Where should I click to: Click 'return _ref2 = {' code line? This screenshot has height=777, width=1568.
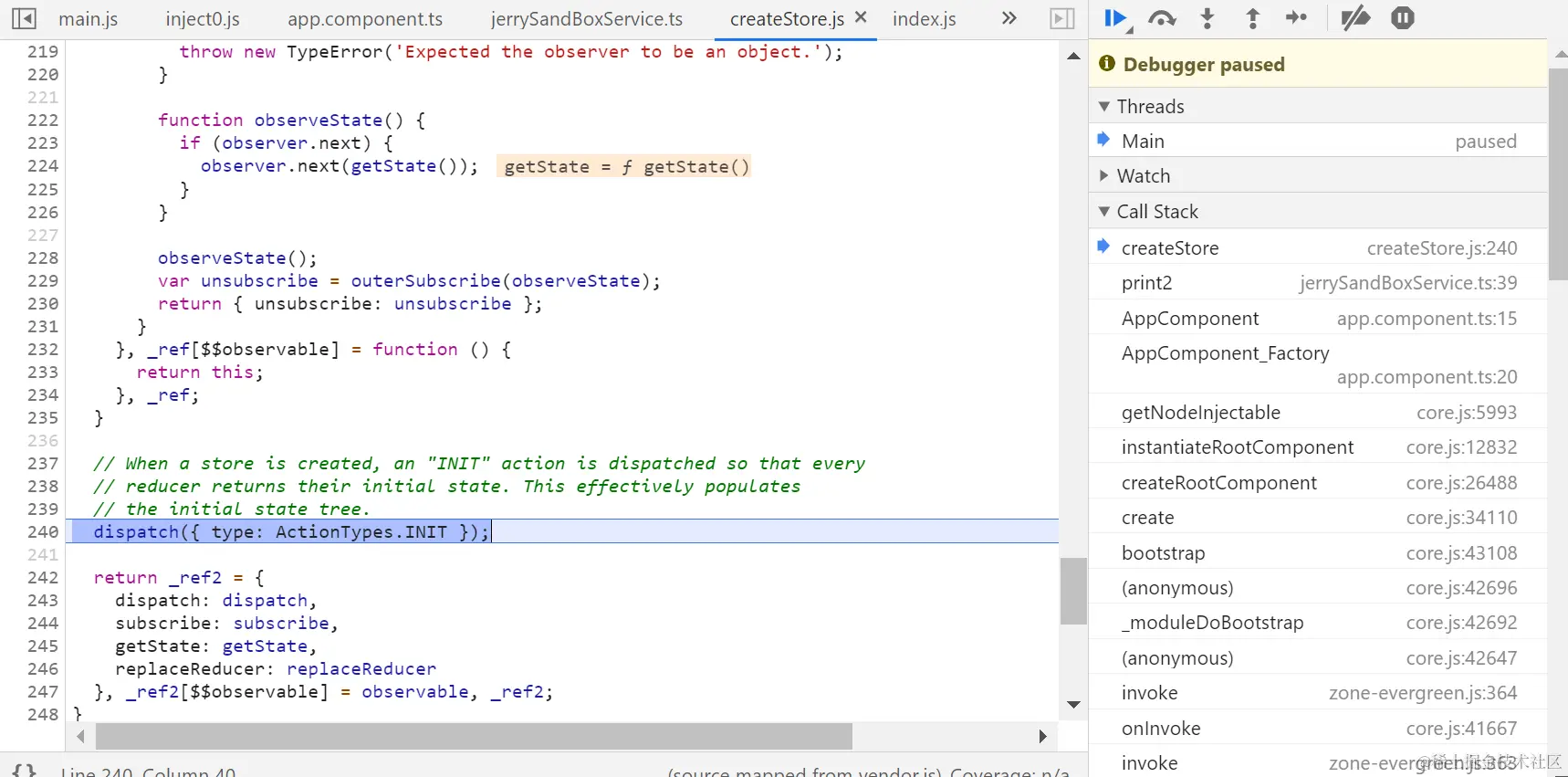(179, 577)
